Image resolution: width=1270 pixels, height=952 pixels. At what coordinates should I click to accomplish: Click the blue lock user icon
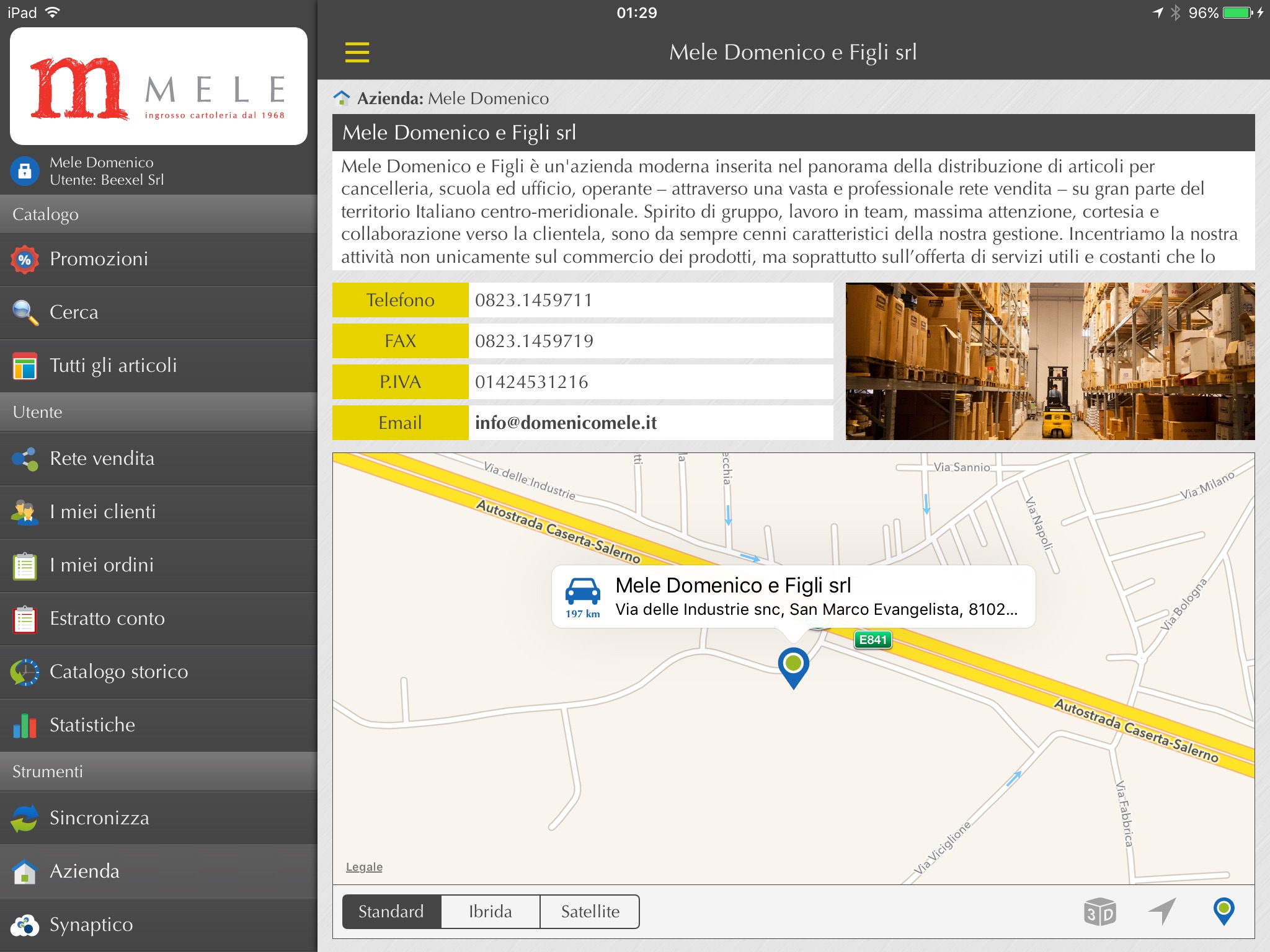pyautogui.click(x=25, y=171)
